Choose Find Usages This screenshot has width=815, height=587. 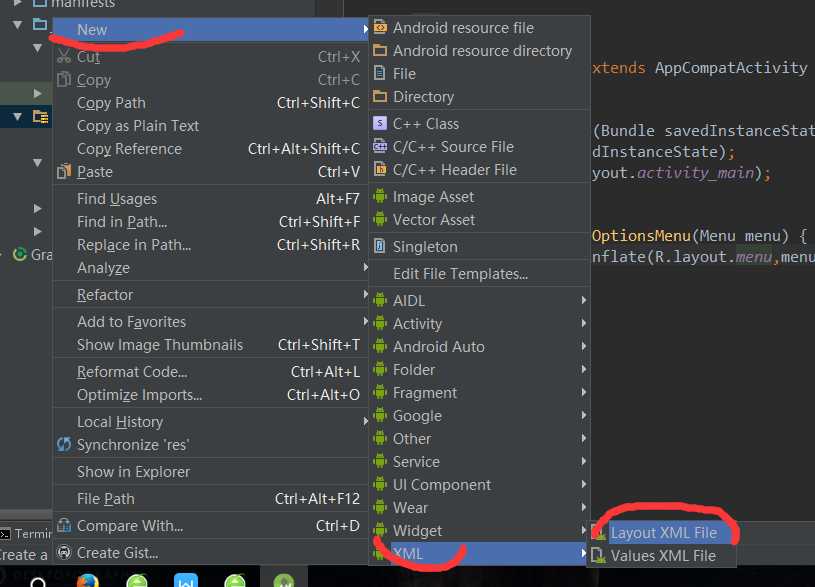click(211, 199)
